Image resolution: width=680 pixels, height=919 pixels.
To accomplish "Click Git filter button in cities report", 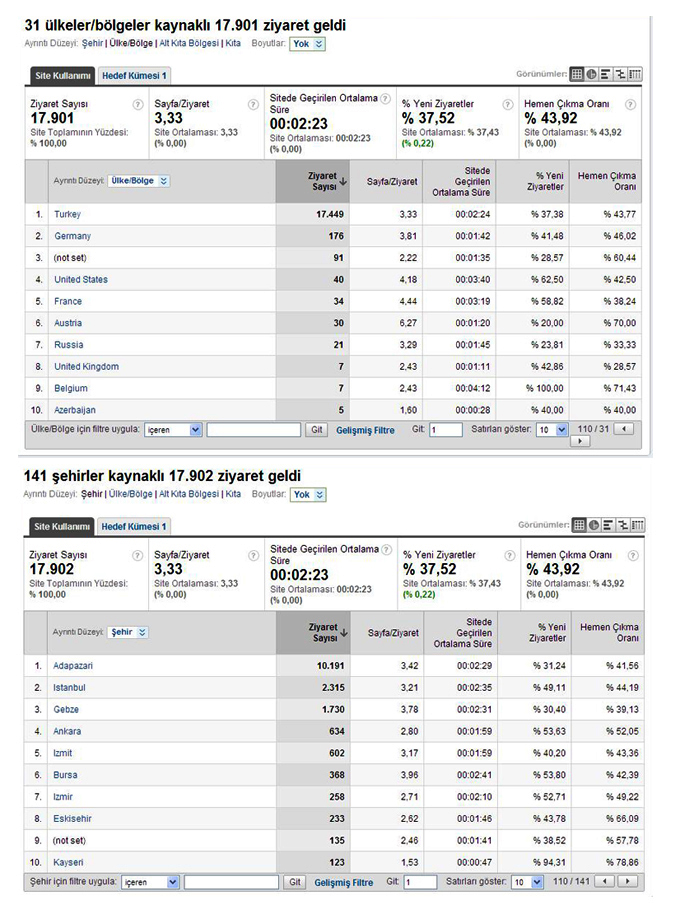I will pyautogui.click(x=295, y=882).
